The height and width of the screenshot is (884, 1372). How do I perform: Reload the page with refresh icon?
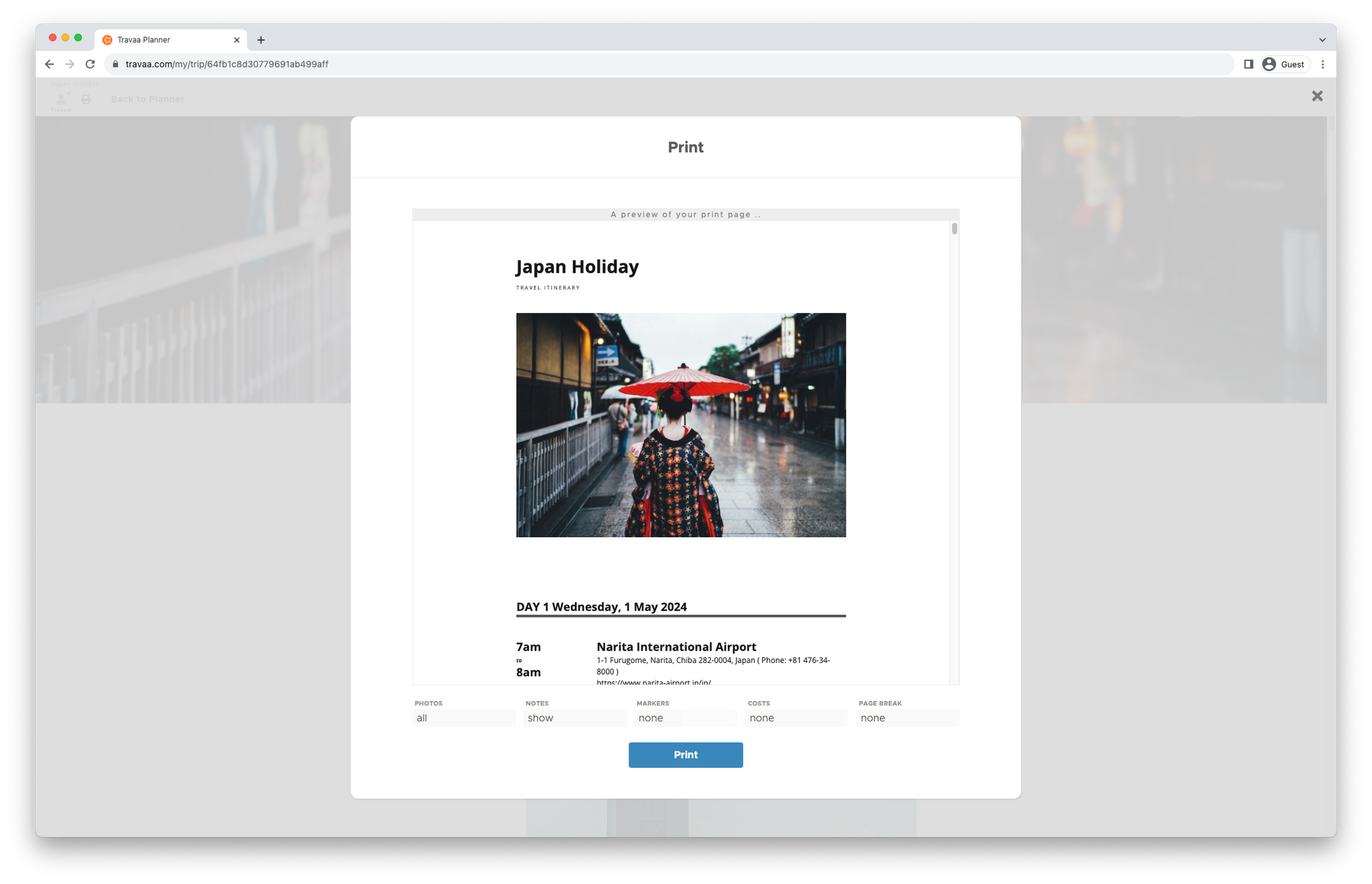point(90,64)
